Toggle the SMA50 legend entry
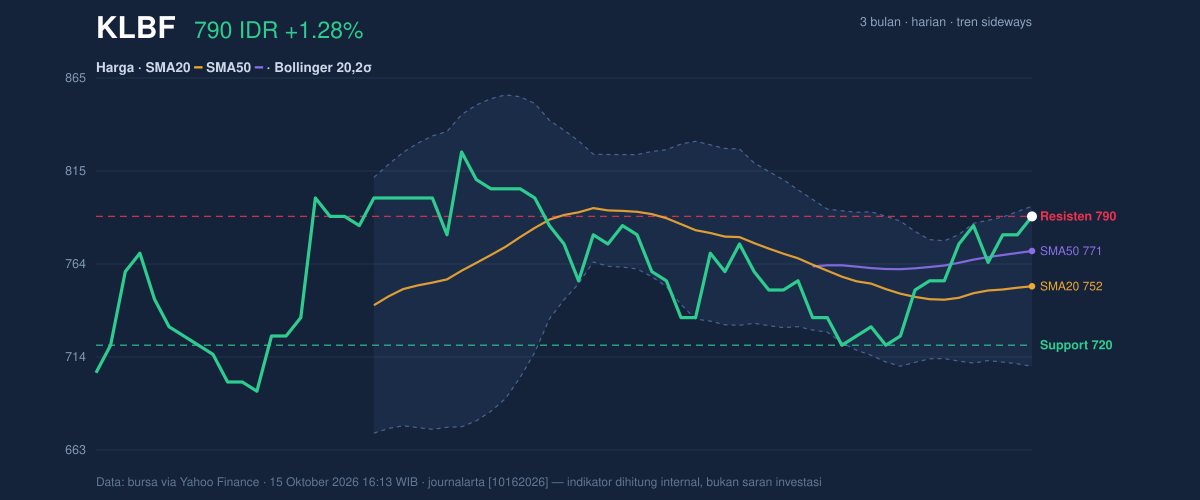1200x500 pixels. tap(229, 68)
